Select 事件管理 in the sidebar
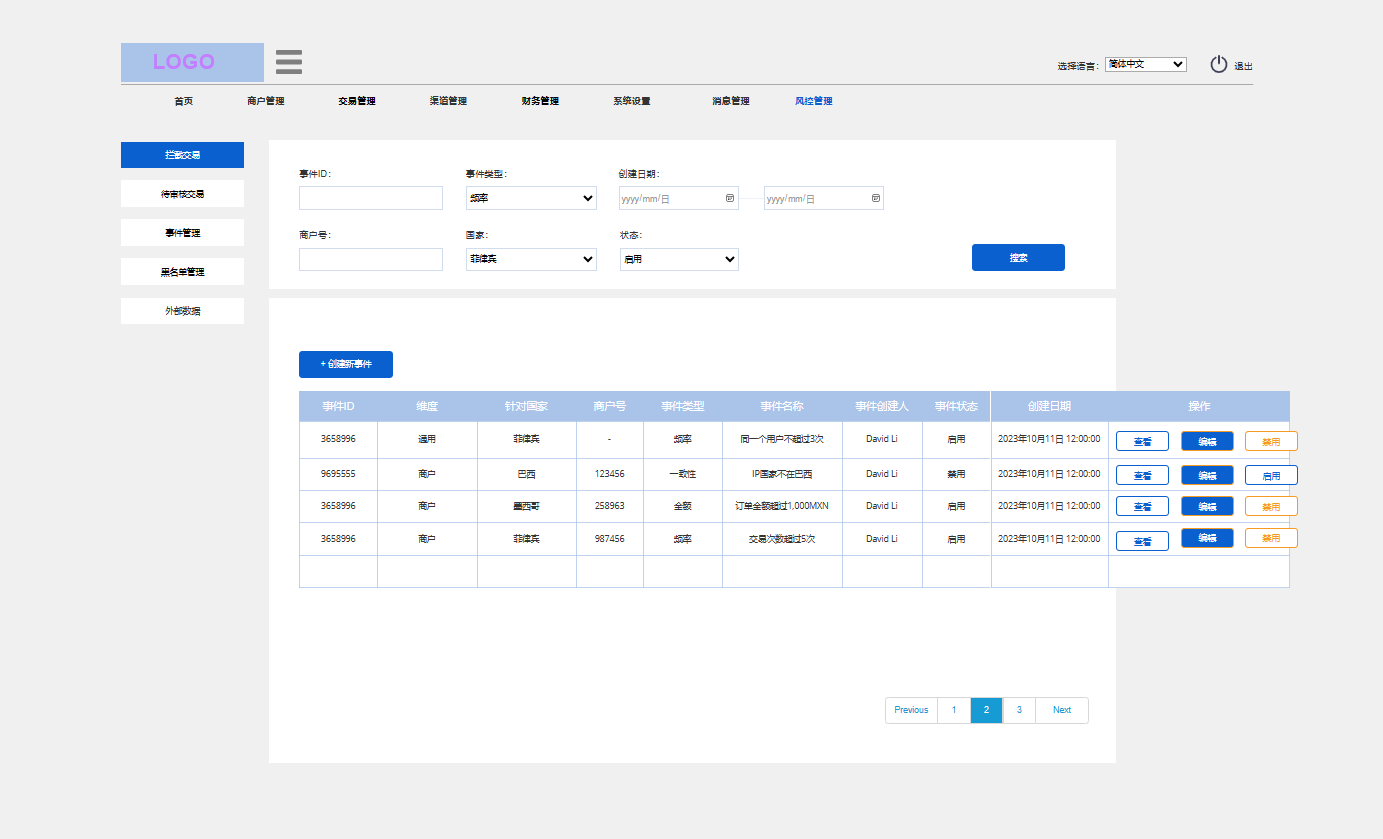Image resolution: width=1383 pixels, height=839 pixels. [182, 233]
